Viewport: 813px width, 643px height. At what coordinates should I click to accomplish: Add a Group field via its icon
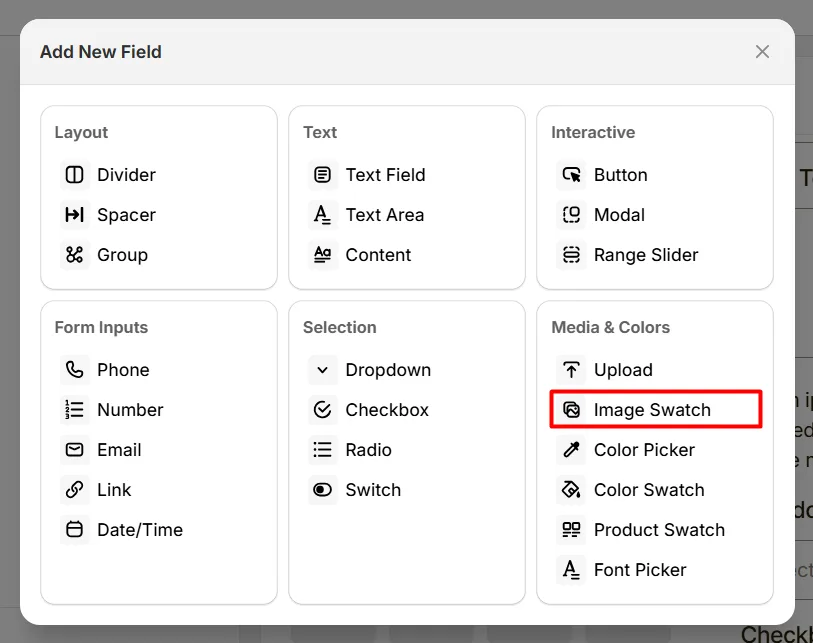pos(74,255)
